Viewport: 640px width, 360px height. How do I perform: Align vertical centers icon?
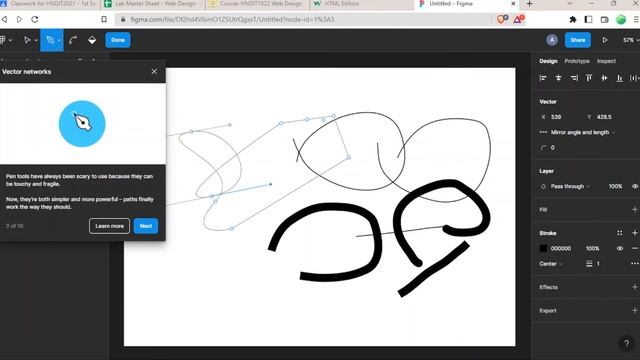604,78
